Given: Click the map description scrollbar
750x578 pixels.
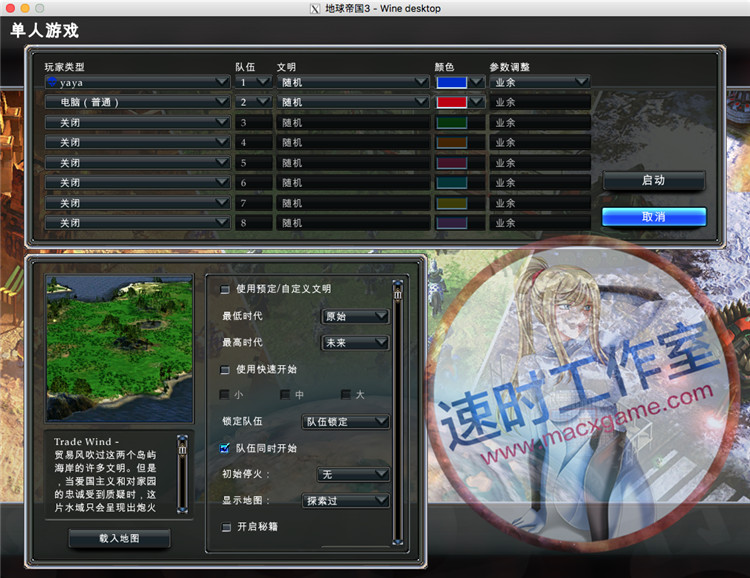Looking at the screenshot, I should [182, 474].
